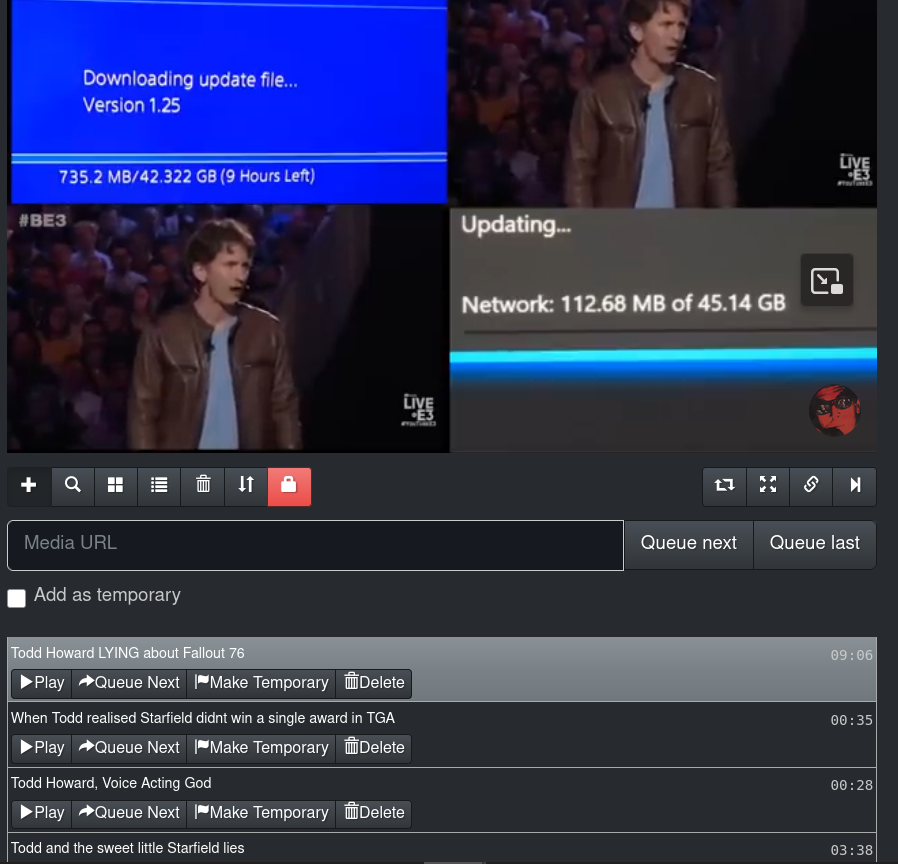Screen dimensions: 898x864
Task: Open the library search magnifier icon
Action: point(73,486)
